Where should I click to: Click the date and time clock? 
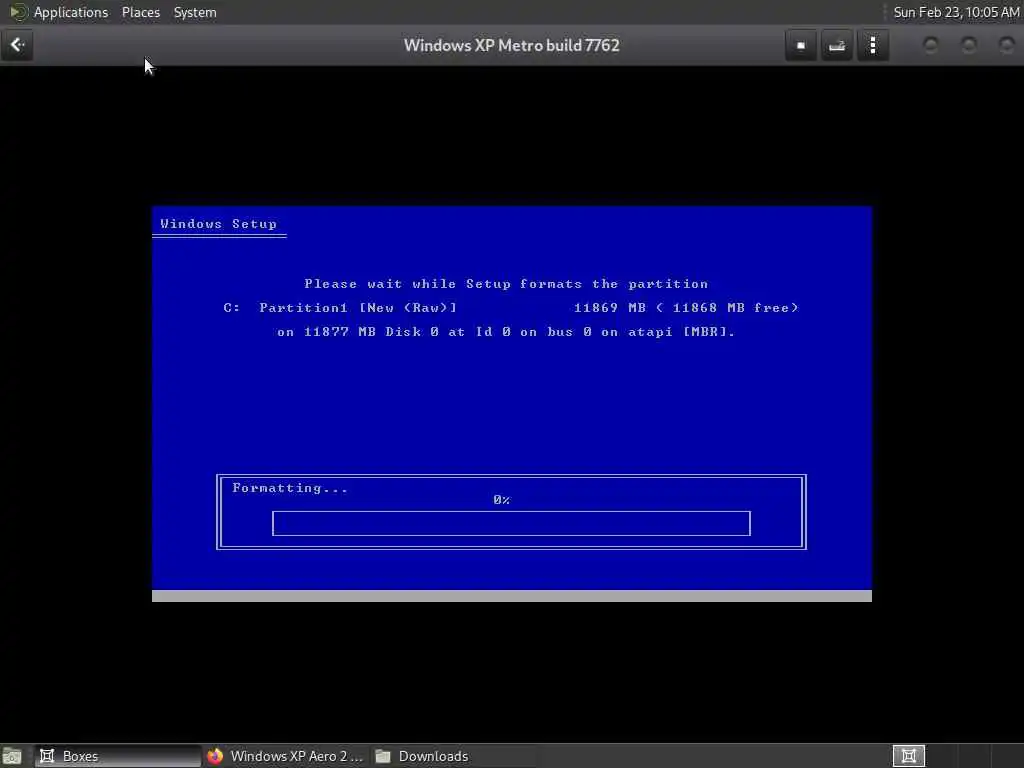pos(956,12)
